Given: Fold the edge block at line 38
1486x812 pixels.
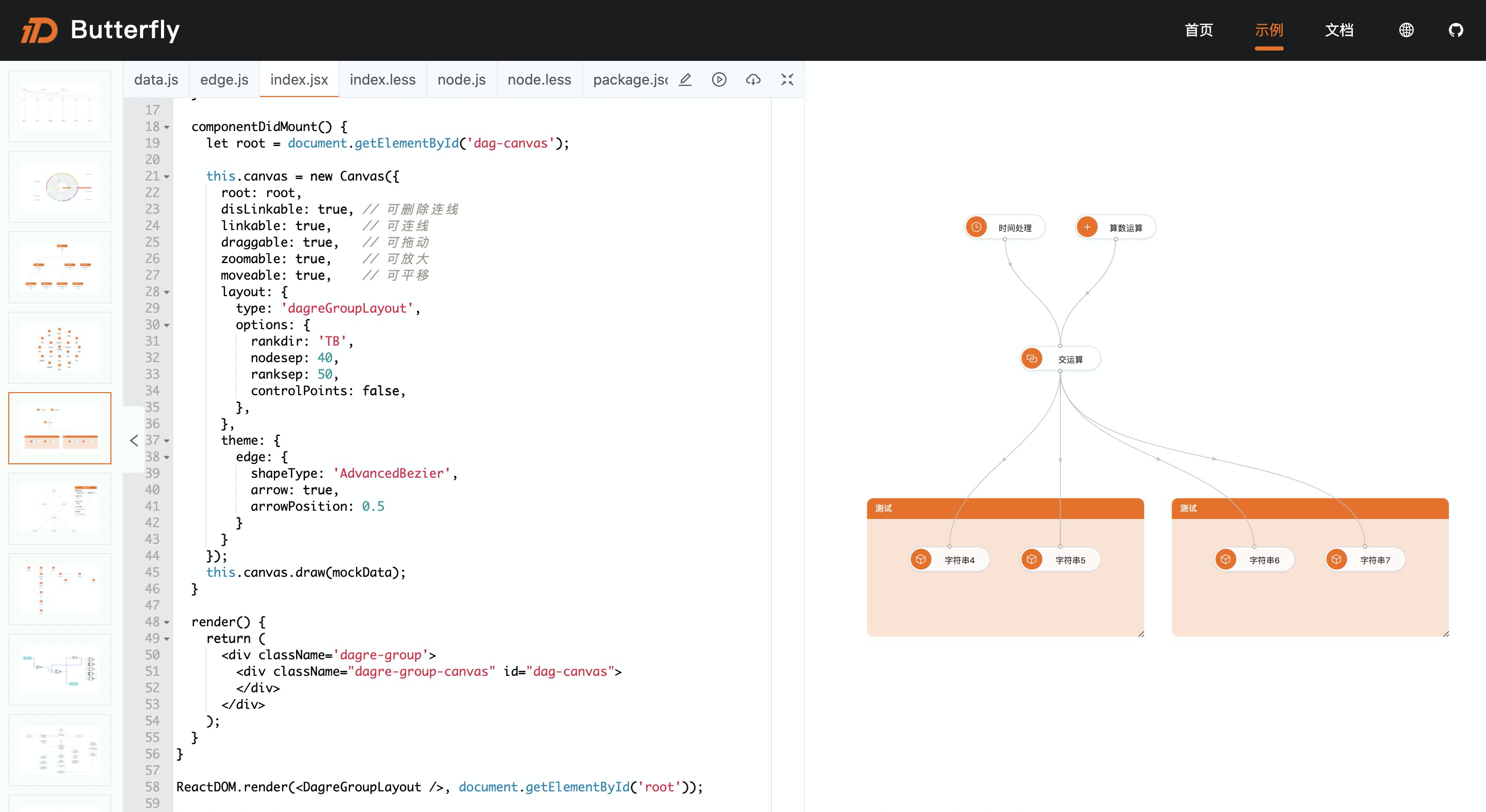Looking at the screenshot, I should [167, 457].
